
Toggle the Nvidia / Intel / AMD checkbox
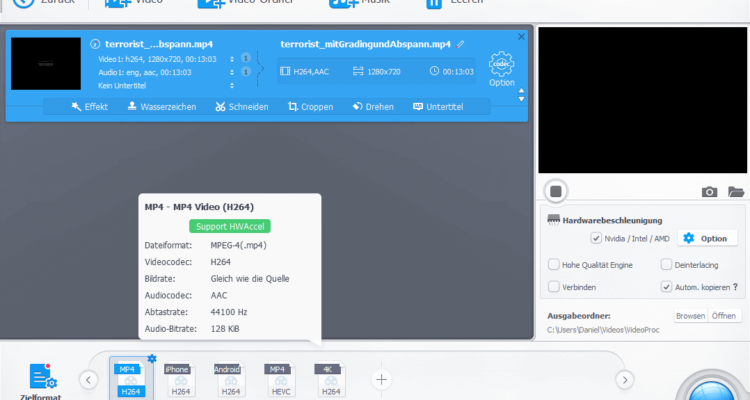(596, 238)
